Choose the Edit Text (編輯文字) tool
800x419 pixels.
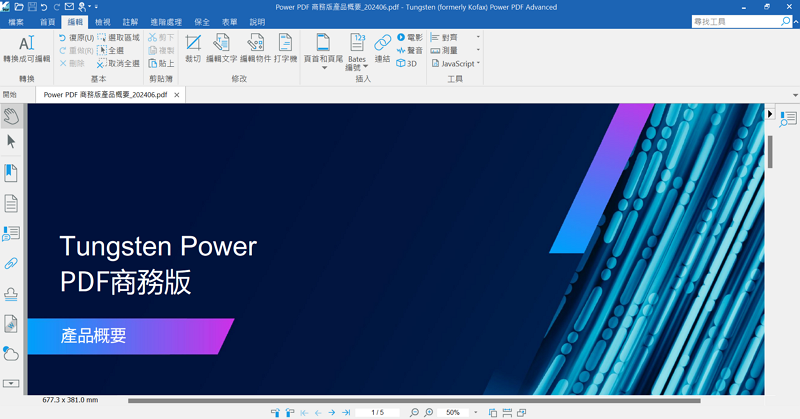coord(221,48)
